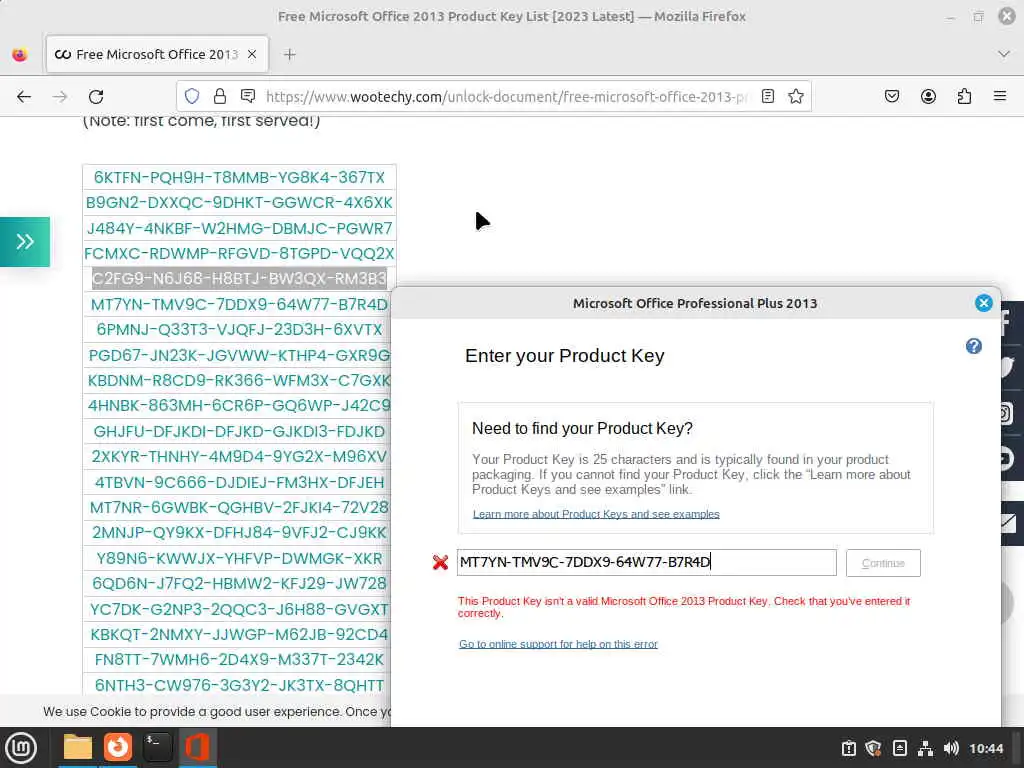
Task: Open the Firefox account icon
Action: click(x=928, y=97)
